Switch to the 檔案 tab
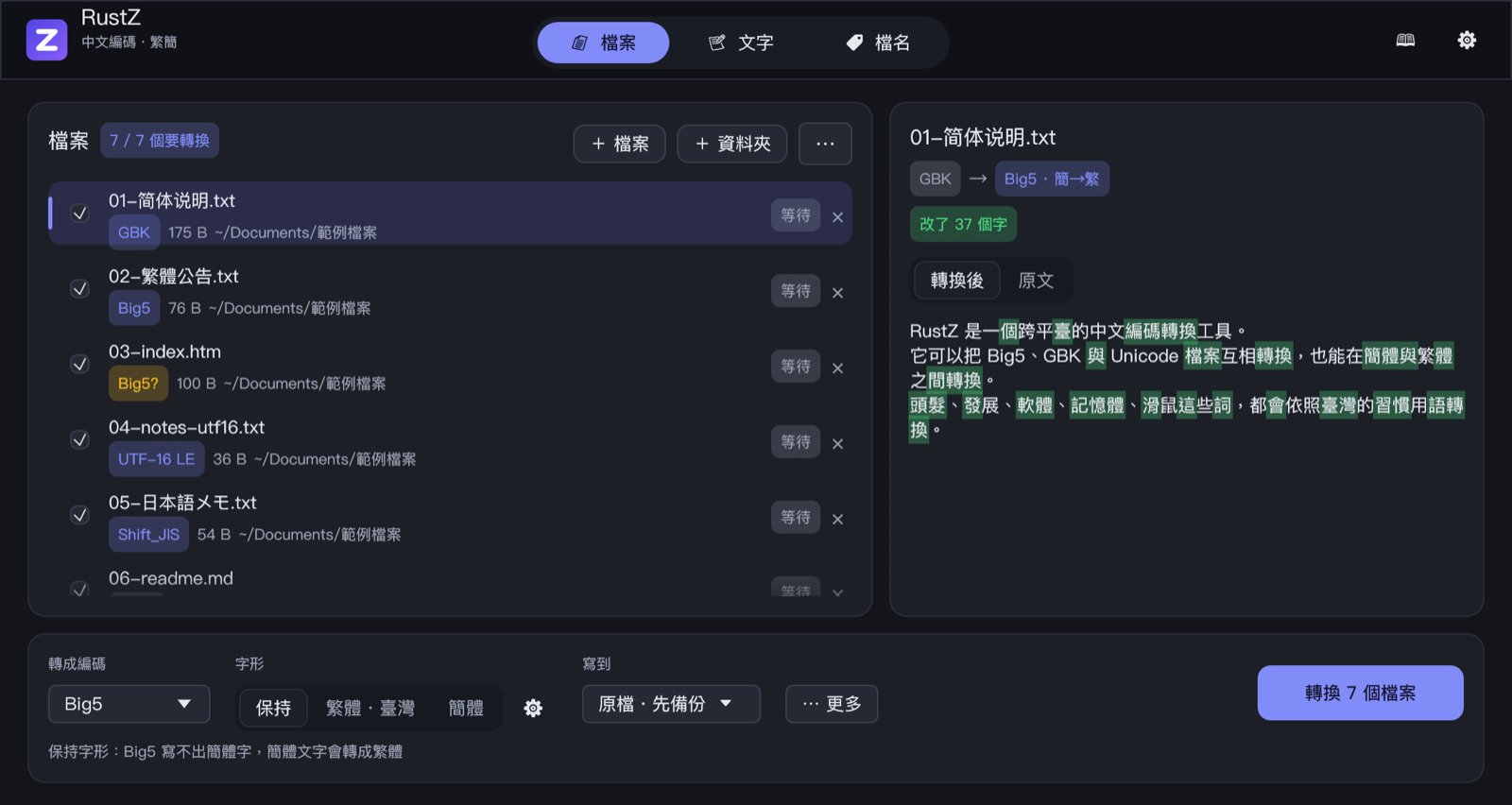 (x=603, y=43)
